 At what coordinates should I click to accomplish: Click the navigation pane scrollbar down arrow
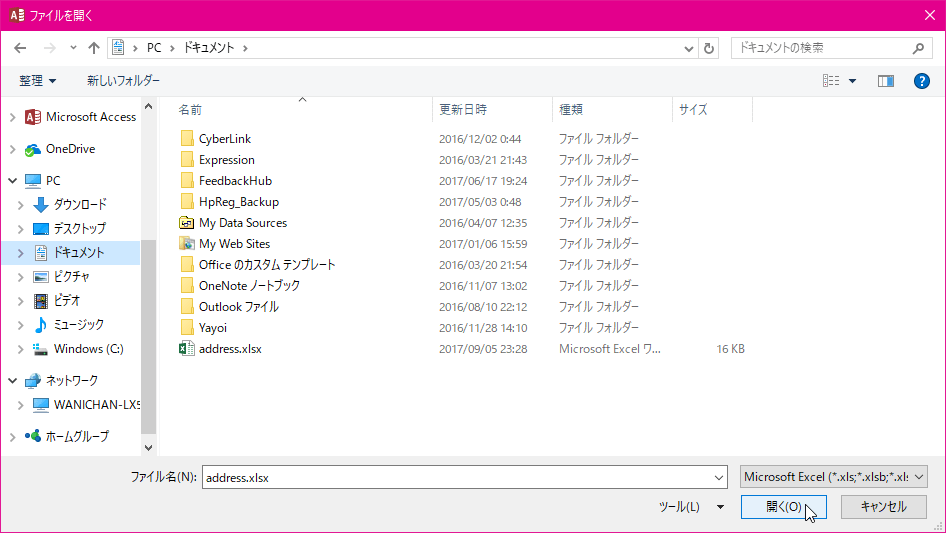pyautogui.click(x=148, y=448)
